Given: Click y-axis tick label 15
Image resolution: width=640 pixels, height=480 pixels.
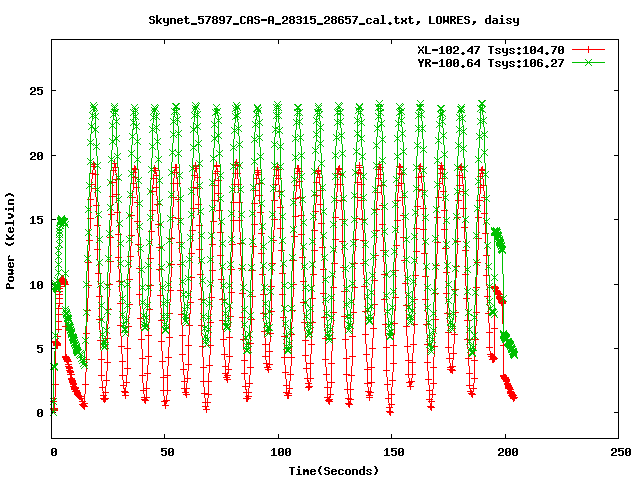Looking at the screenshot, I should pyautogui.click(x=36, y=220).
